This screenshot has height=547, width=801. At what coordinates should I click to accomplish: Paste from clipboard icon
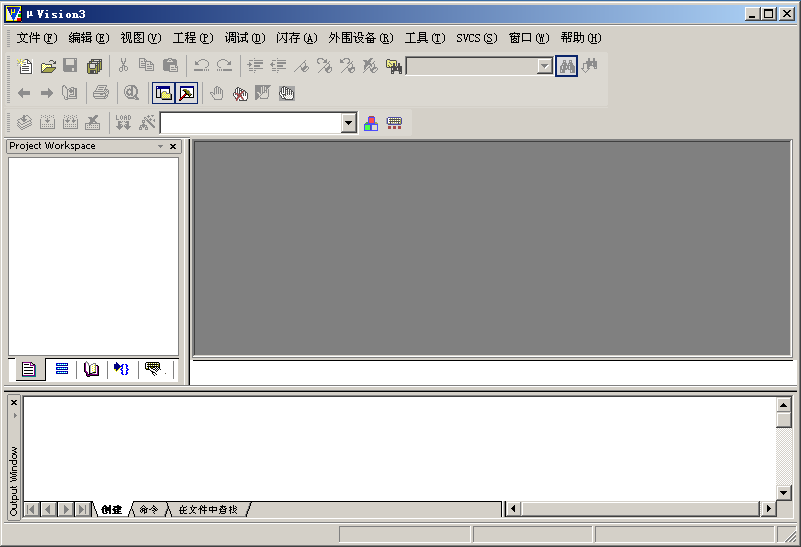pyautogui.click(x=170, y=65)
